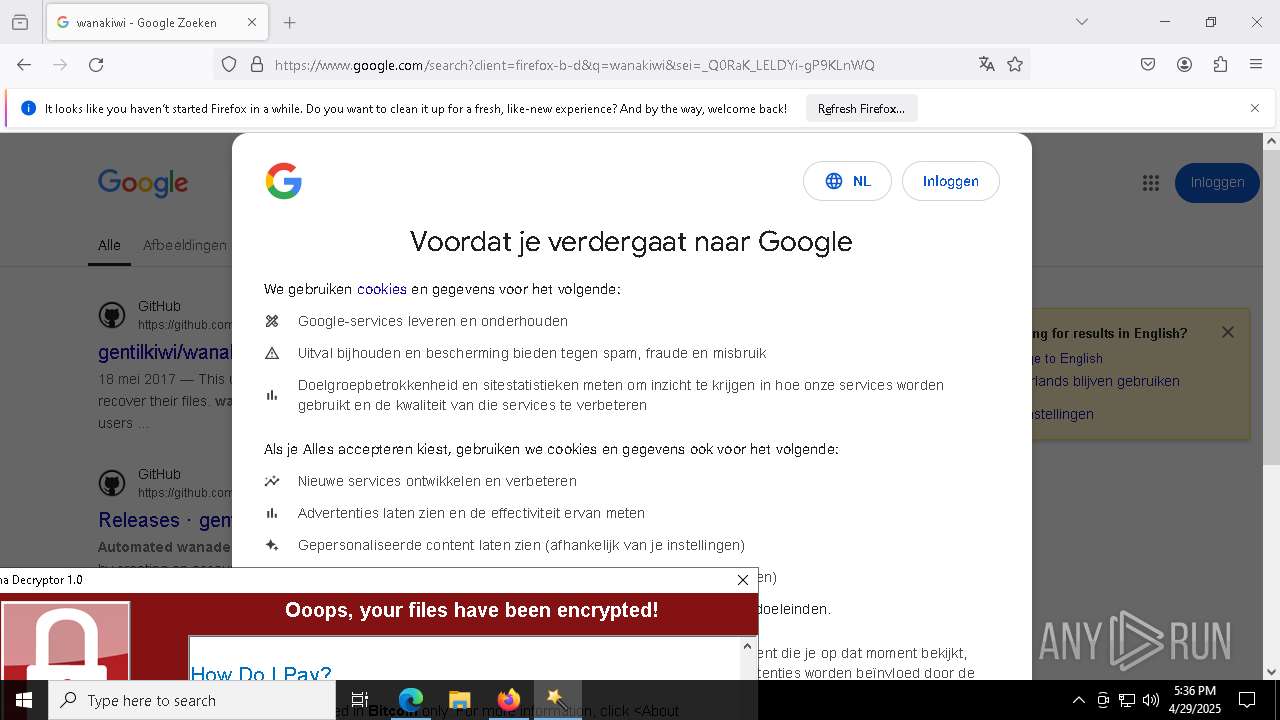Translate this page icon in address bar
The image size is (1280, 720).
coord(987,65)
